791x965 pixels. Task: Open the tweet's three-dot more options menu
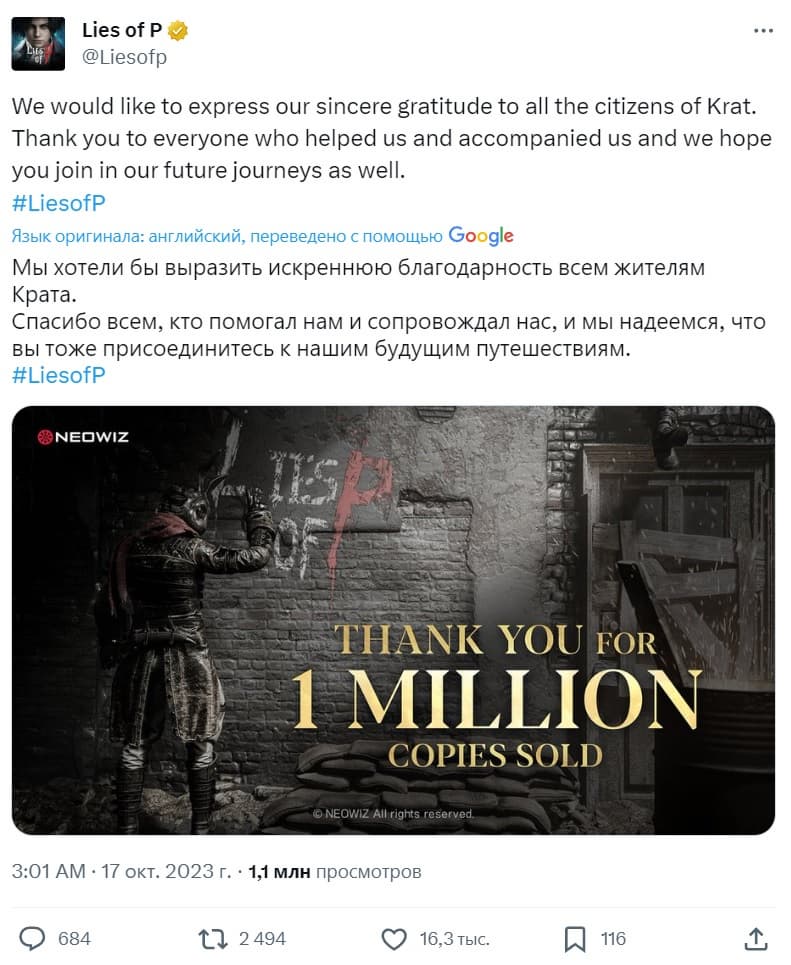point(762,31)
